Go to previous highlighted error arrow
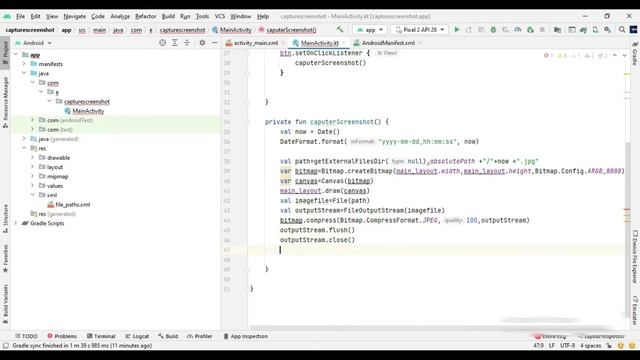This screenshot has width=640, height=360. pyautogui.click(x=615, y=55)
